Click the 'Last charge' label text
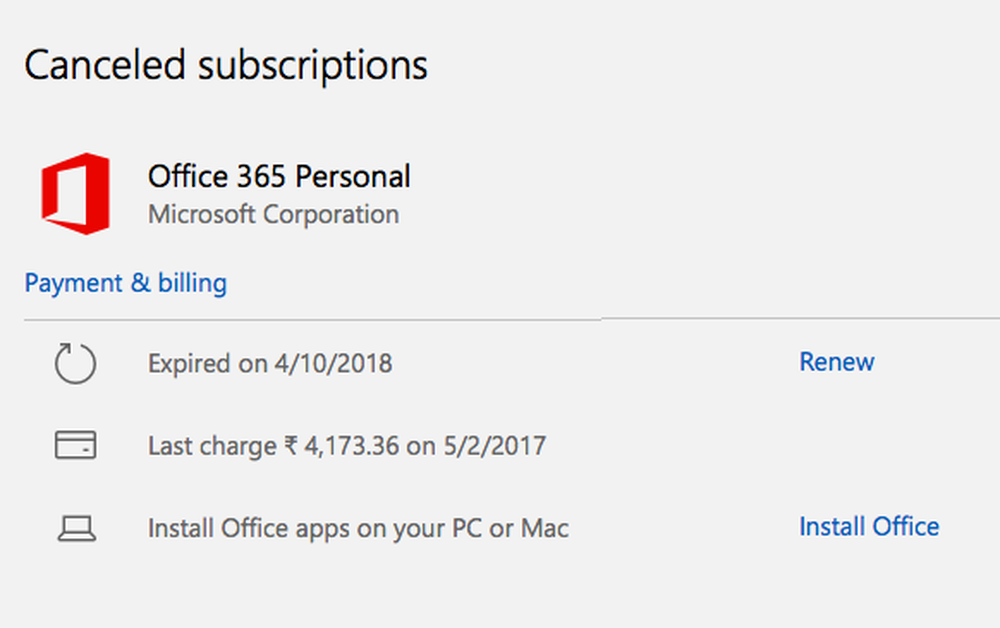Screen dimensions: 1000x628 (x=209, y=445)
